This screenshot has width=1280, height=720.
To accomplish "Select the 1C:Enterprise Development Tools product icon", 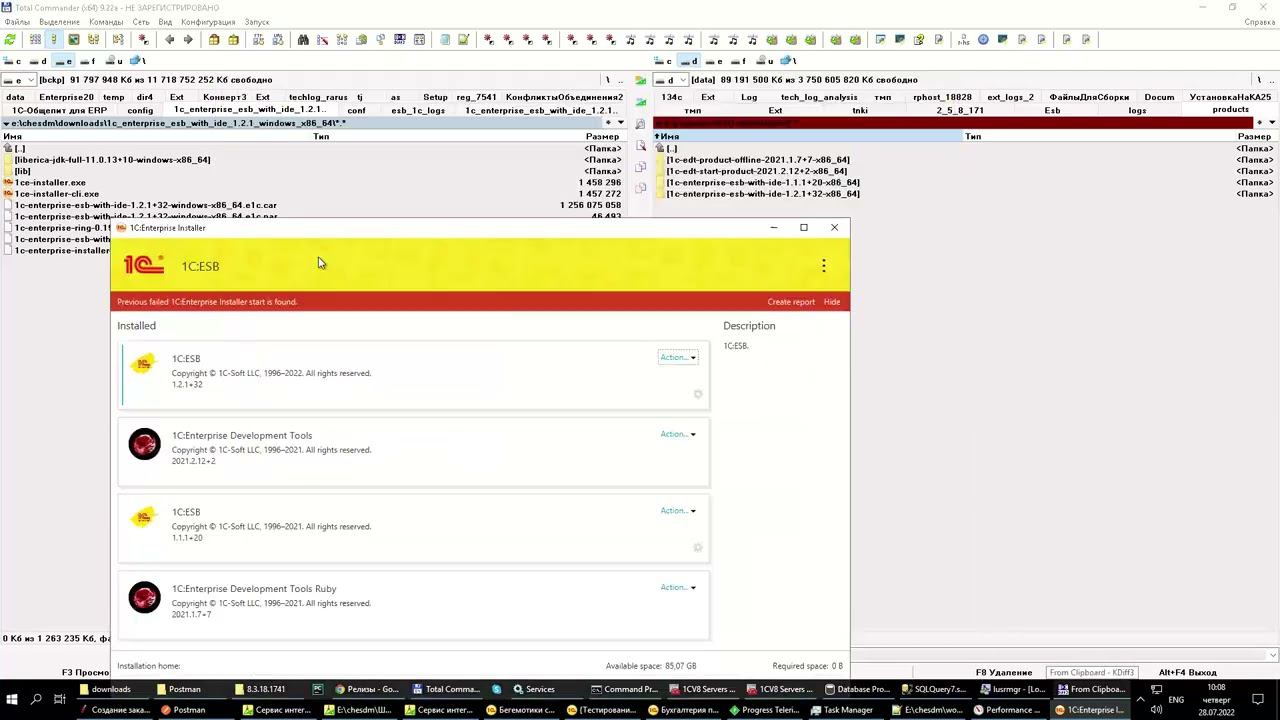I will [144, 444].
